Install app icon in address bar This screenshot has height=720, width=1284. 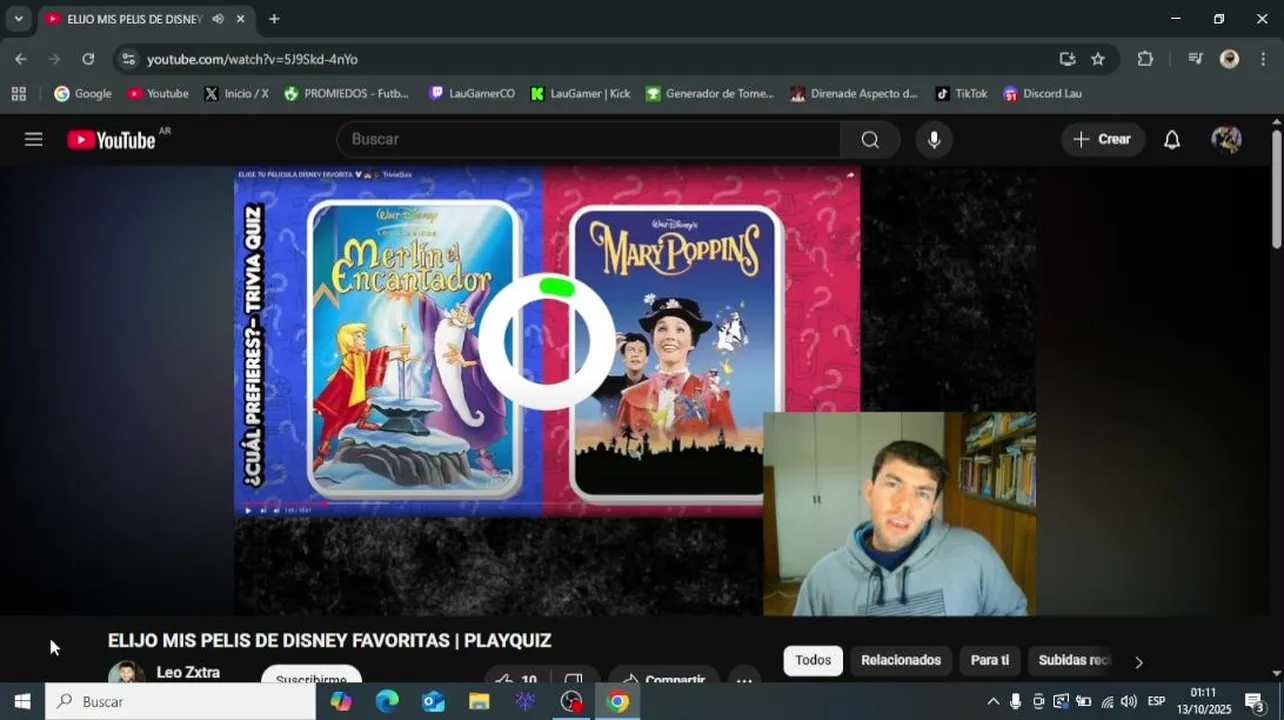pyautogui.click(x=1067, y=59)
